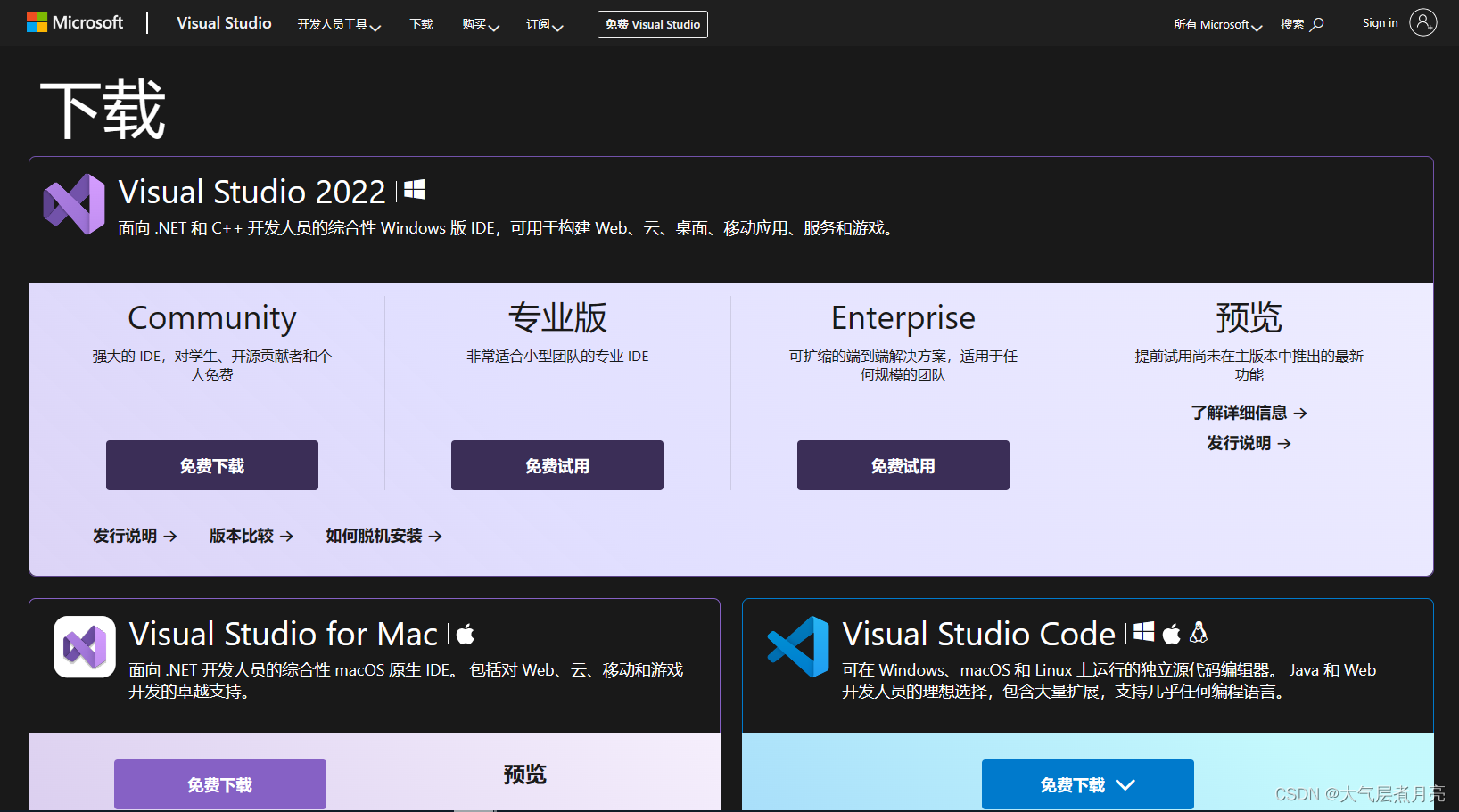The image size is (1459, 812).
Task: Click the Visual Studio for Mac heading
Action: click(x=284, y=634)
